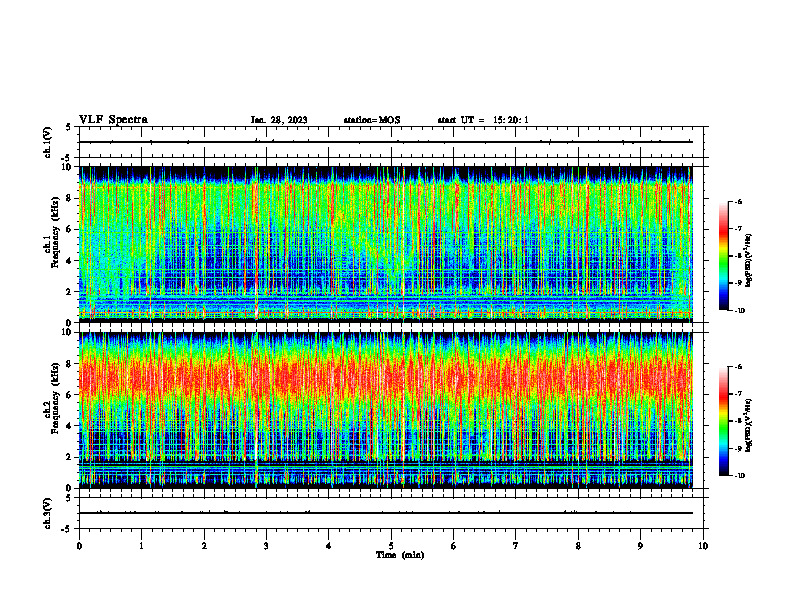Click the "8" kHz tick label on the ch.2 frequency axis

point(70,364)
